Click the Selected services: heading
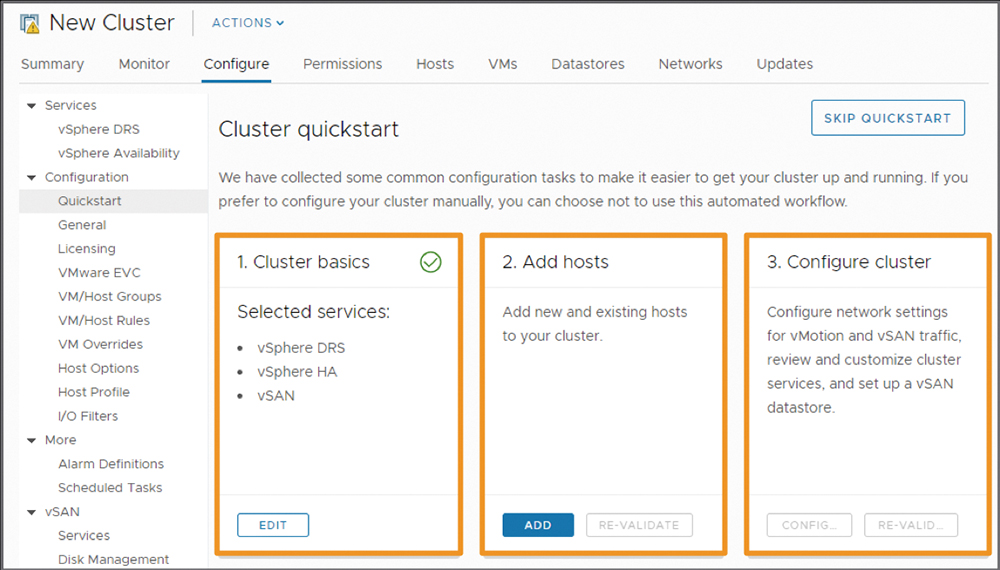Image resolution: width=1000 pixels, height=570 pixels. (313, 312)
